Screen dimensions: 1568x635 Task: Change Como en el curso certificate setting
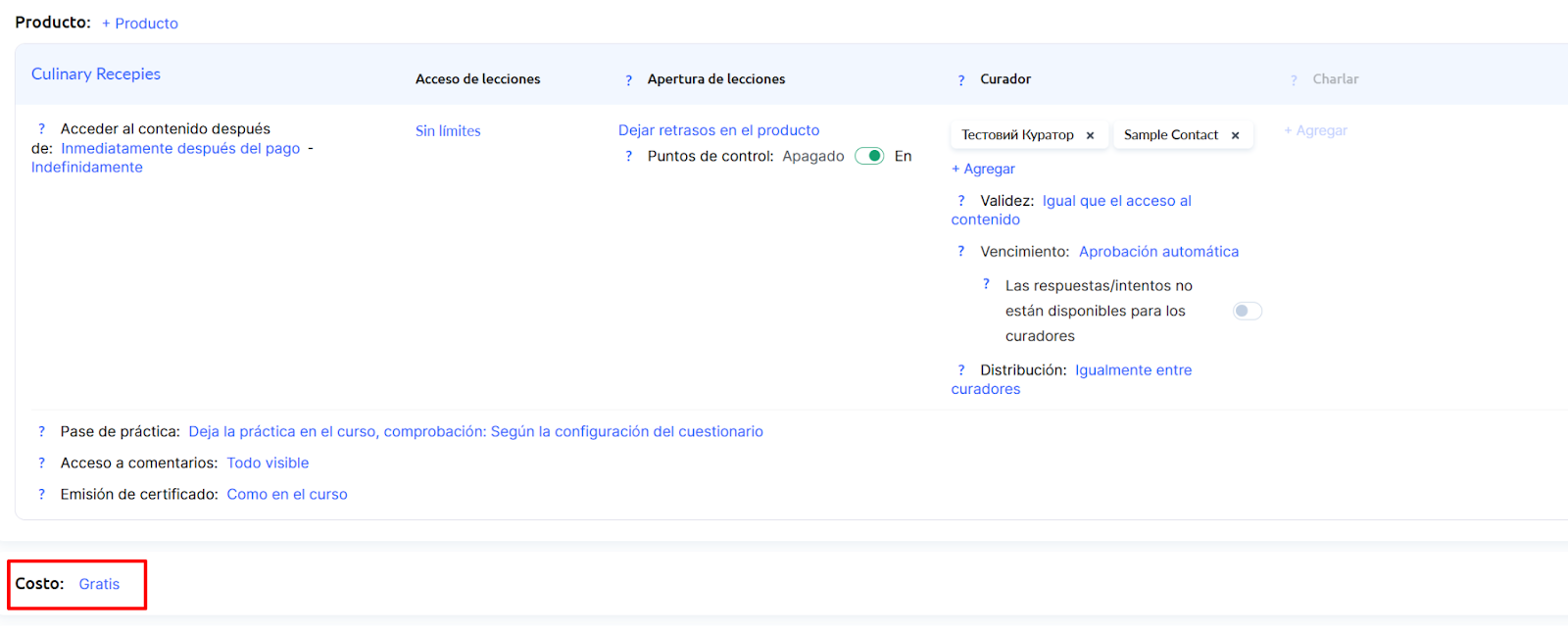click(287, 495)
